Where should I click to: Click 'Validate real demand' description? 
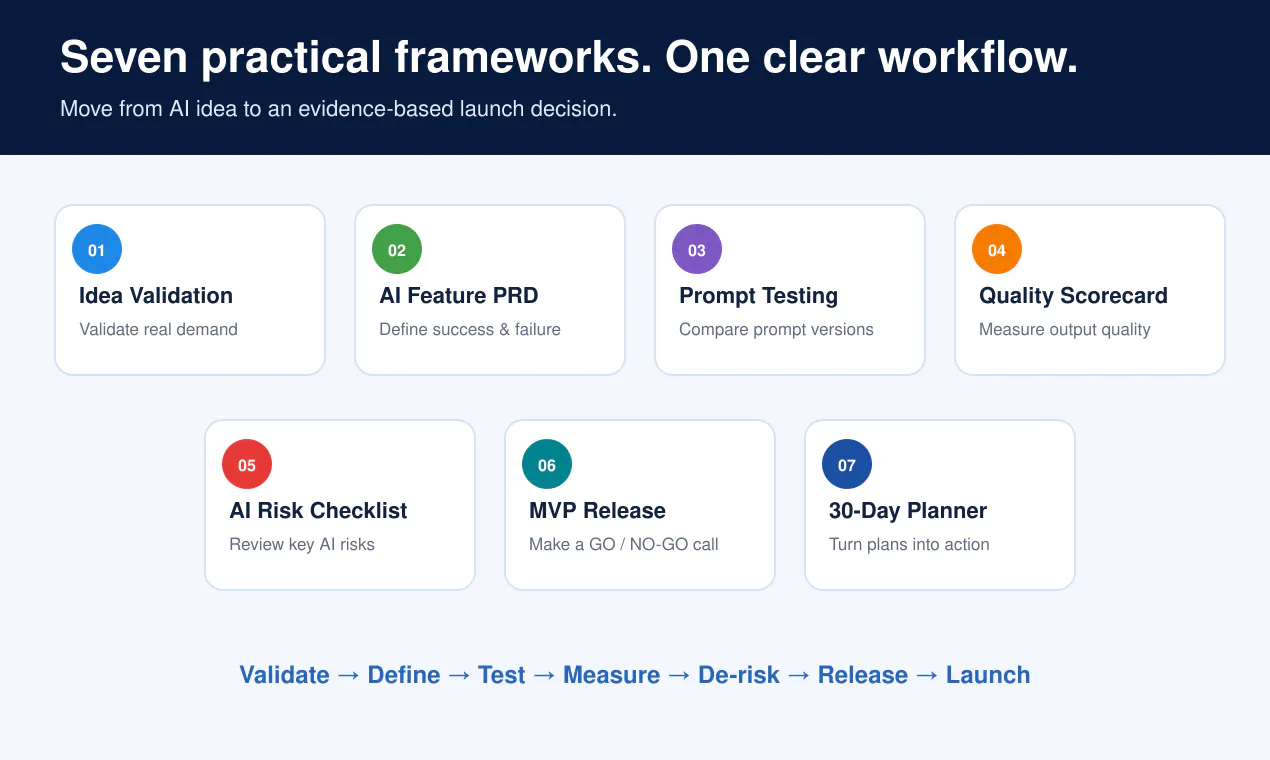[158, 330]
